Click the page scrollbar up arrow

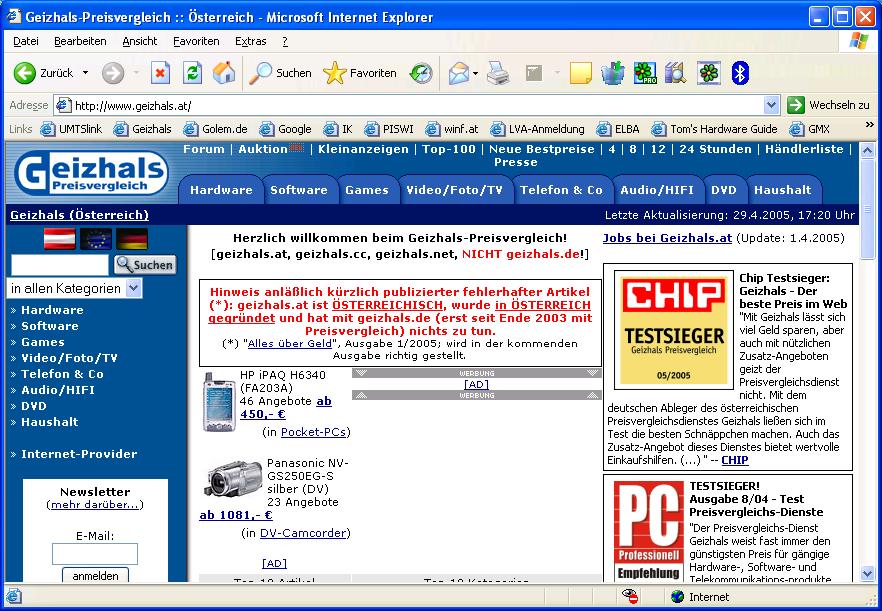point(867,150)
